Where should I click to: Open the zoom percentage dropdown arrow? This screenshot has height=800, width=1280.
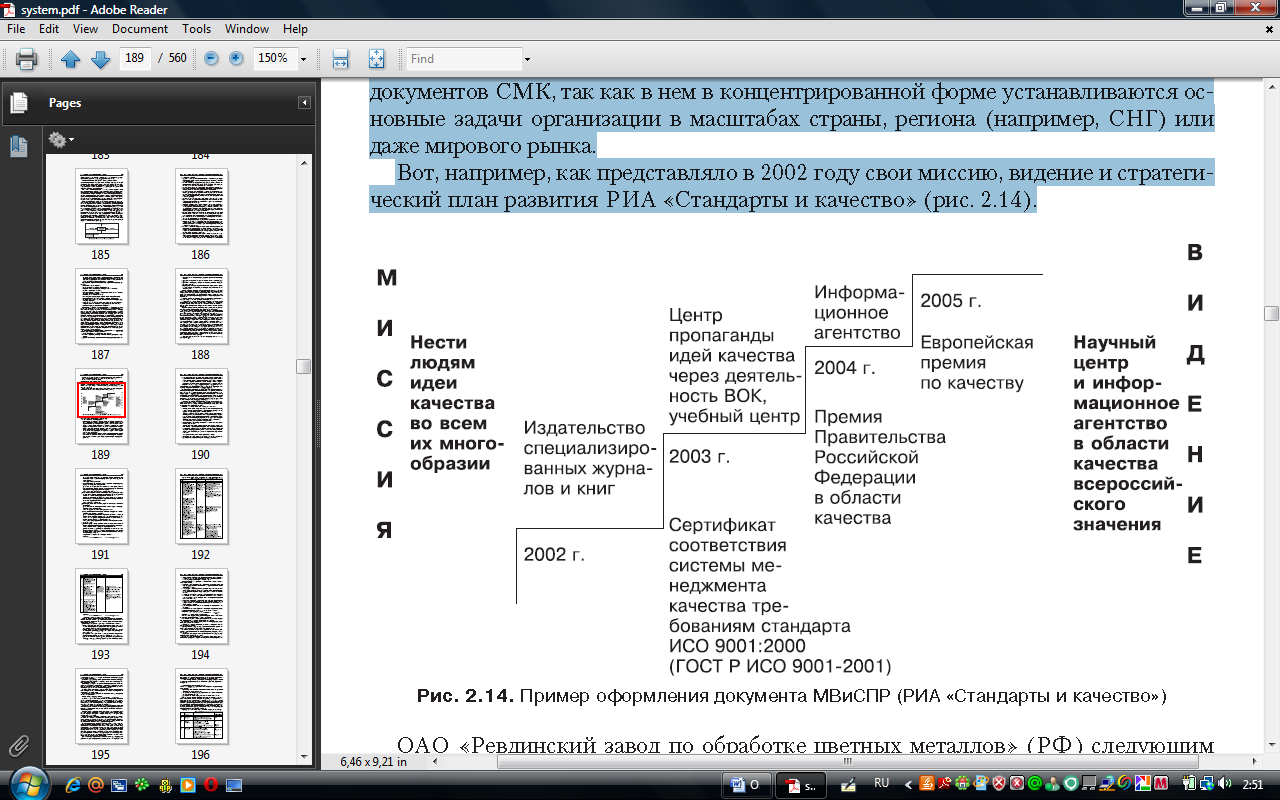pyautogui.click(x=303, y=59)
